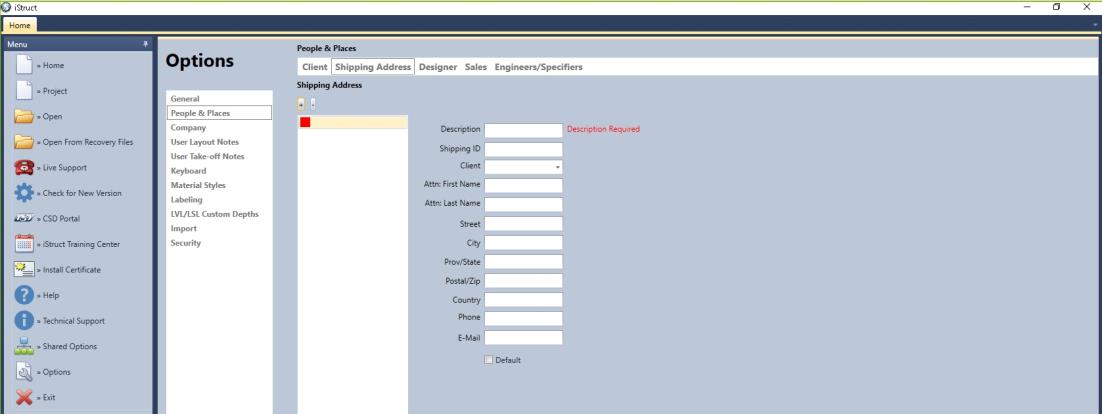
Task: Click the Postal/Zip input field
Action: pos(524,280)
